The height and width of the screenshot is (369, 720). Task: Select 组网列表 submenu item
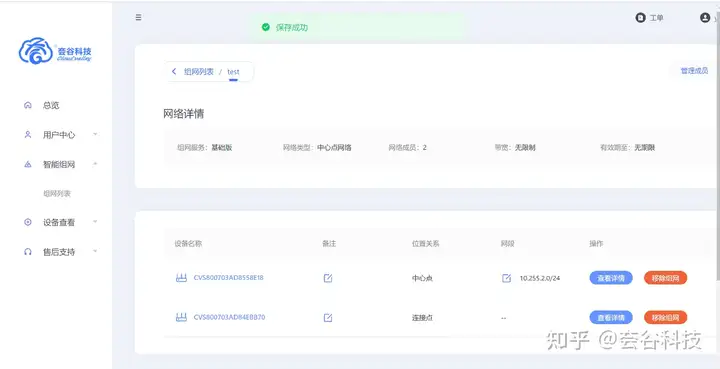pyautogui.click(x=57, y=194)
